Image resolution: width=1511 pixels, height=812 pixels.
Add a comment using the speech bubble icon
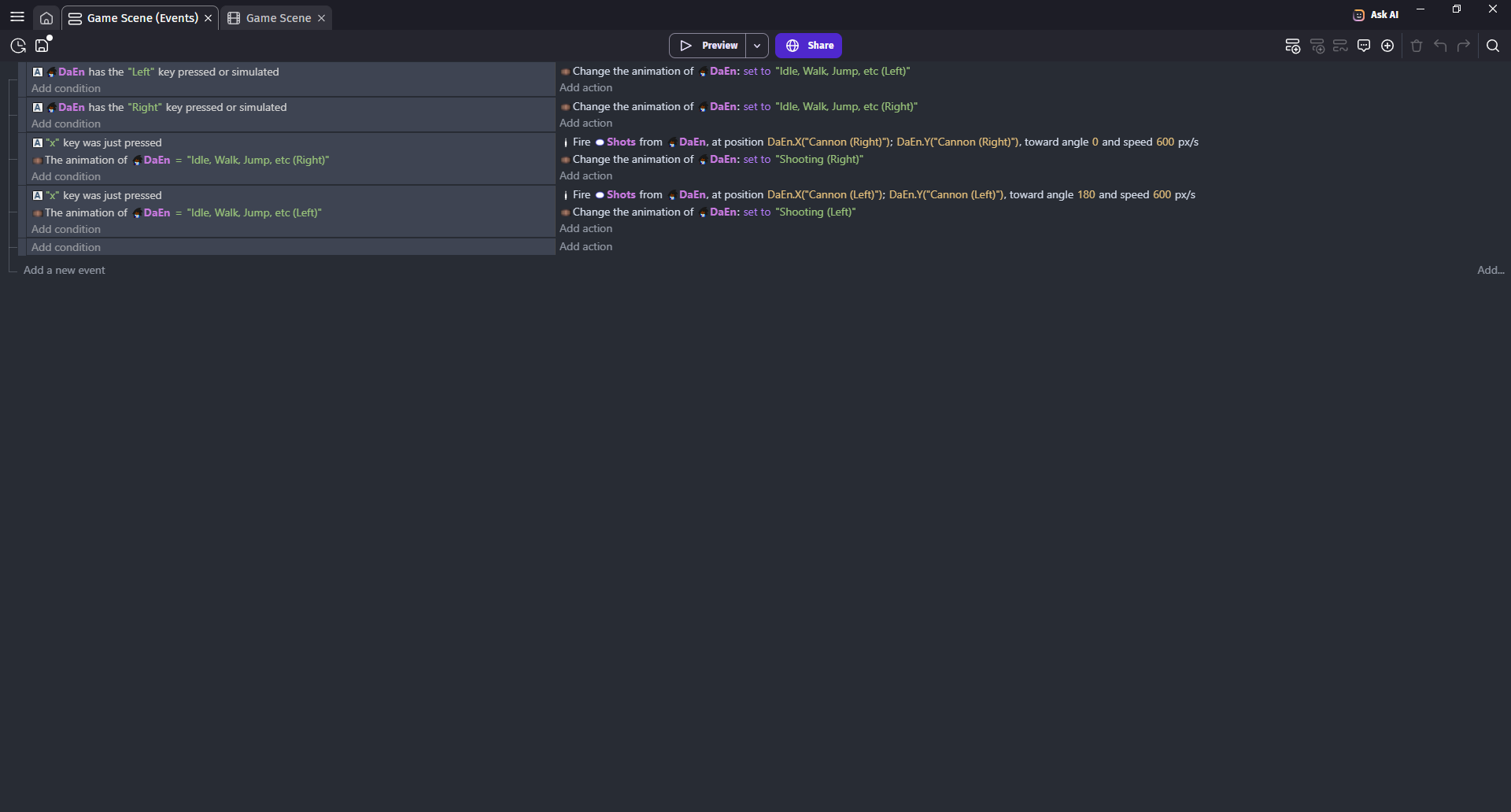[x=1364, y=46]
